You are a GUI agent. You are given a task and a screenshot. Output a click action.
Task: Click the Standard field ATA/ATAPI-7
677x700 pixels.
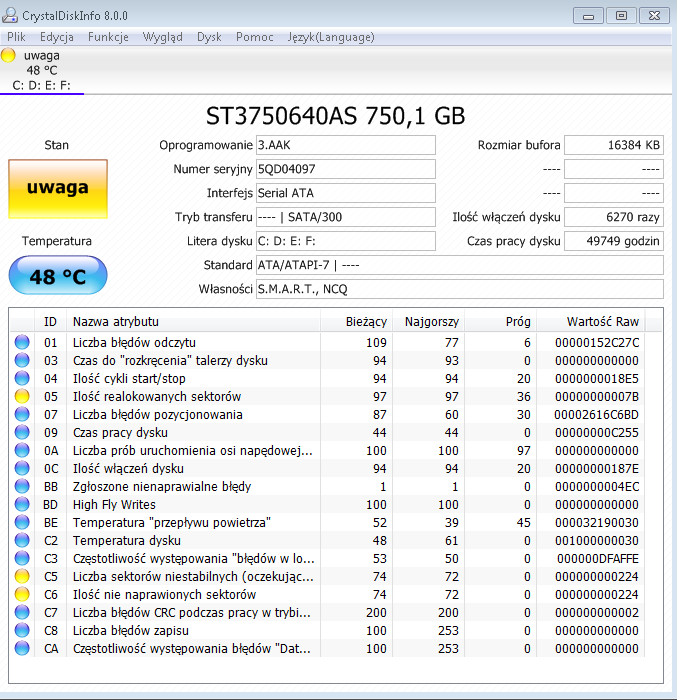click(460, 265)
